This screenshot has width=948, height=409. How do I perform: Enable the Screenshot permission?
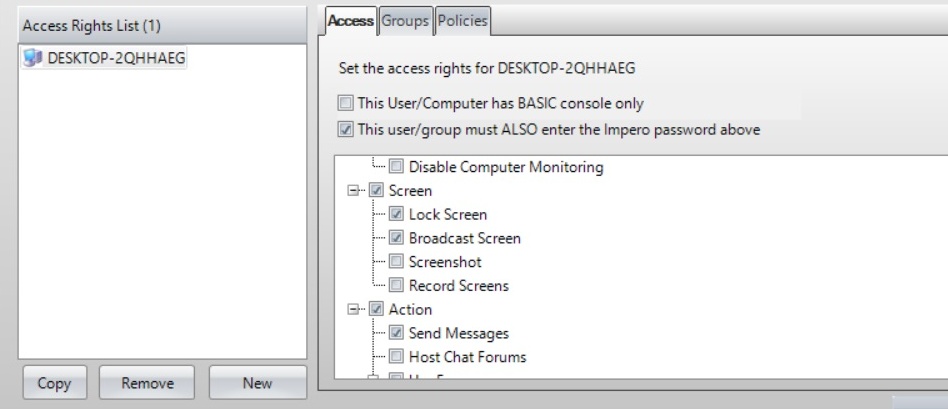click(x=397, y=262)
